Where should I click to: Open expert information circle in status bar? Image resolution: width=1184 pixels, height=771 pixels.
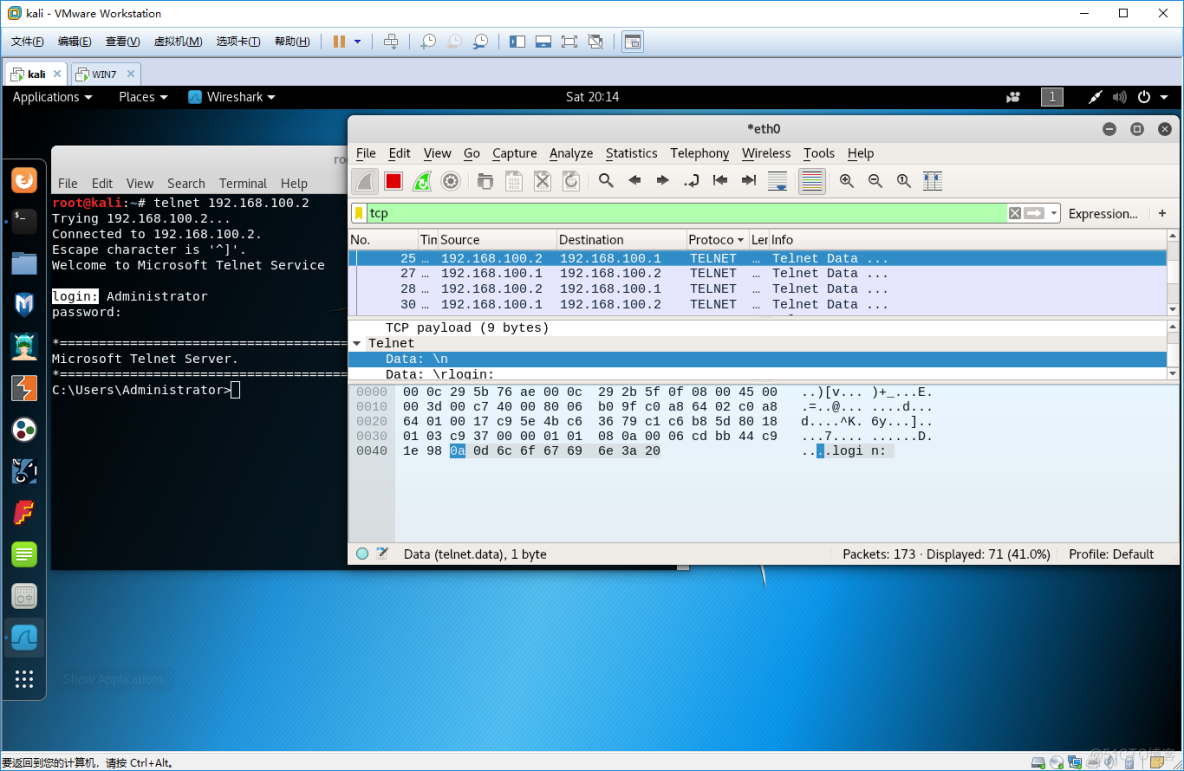362,554
